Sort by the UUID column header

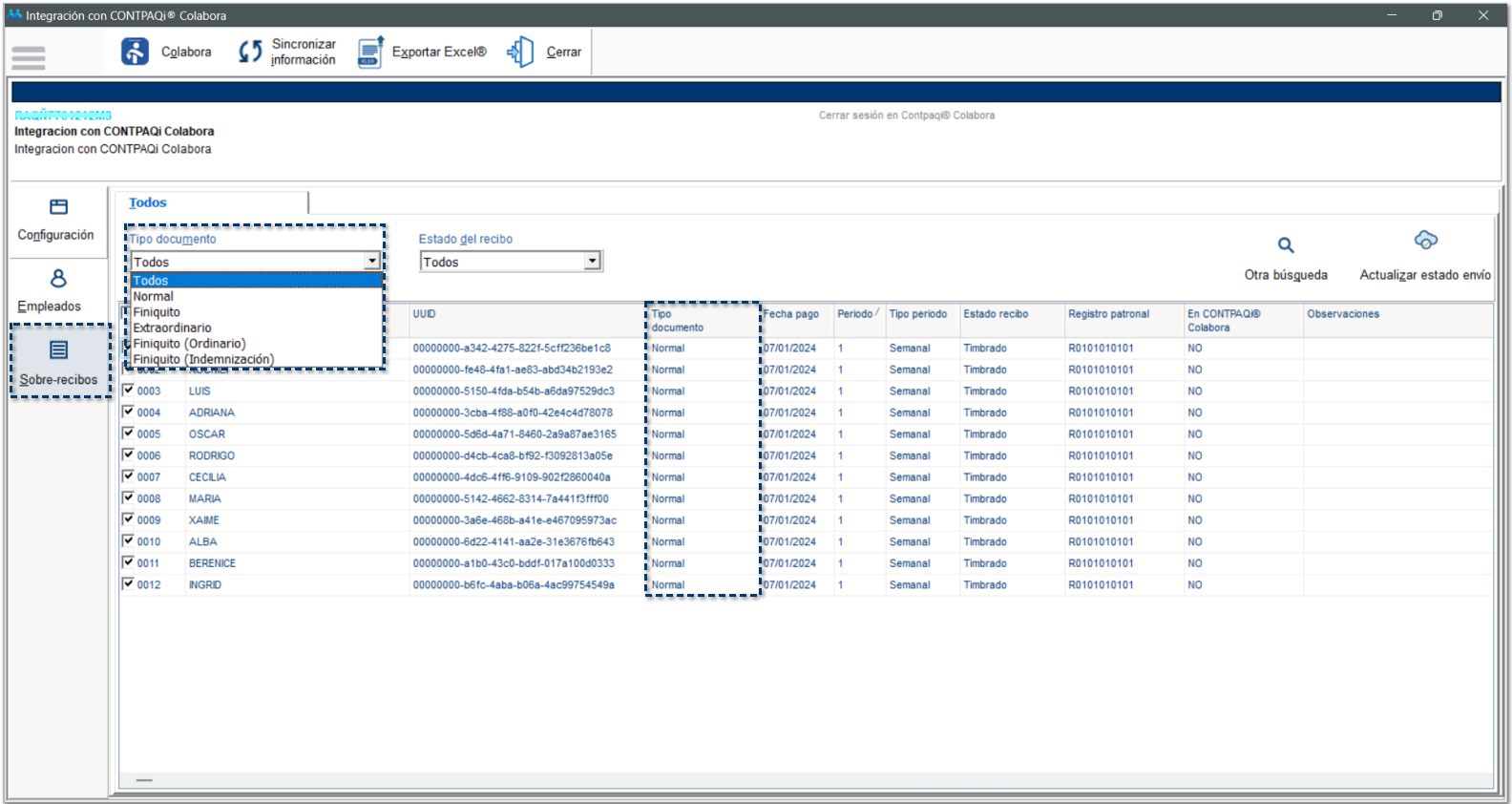[x=425, y=314]
